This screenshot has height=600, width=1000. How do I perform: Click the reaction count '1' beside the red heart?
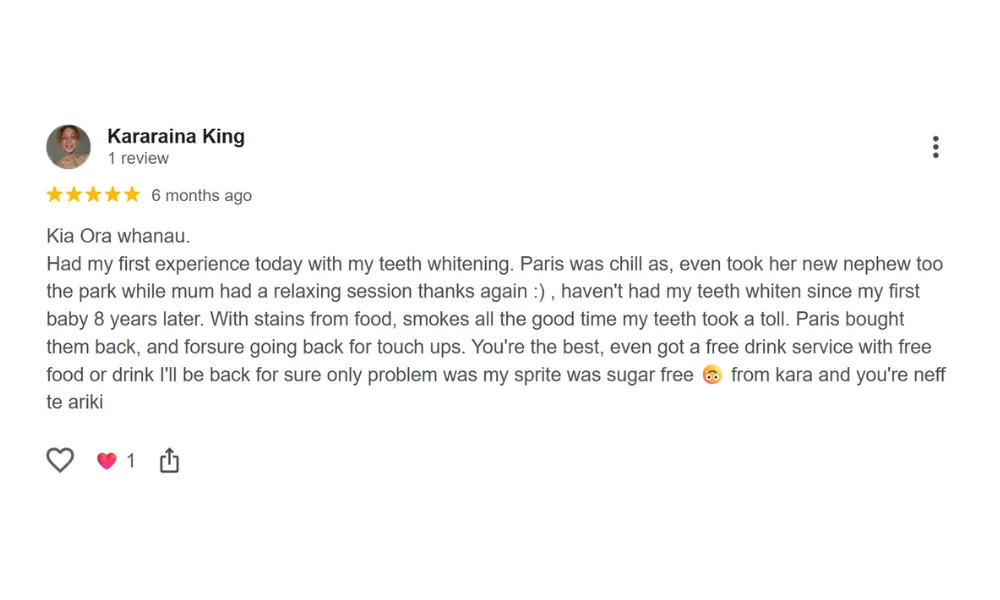[130, 461]
